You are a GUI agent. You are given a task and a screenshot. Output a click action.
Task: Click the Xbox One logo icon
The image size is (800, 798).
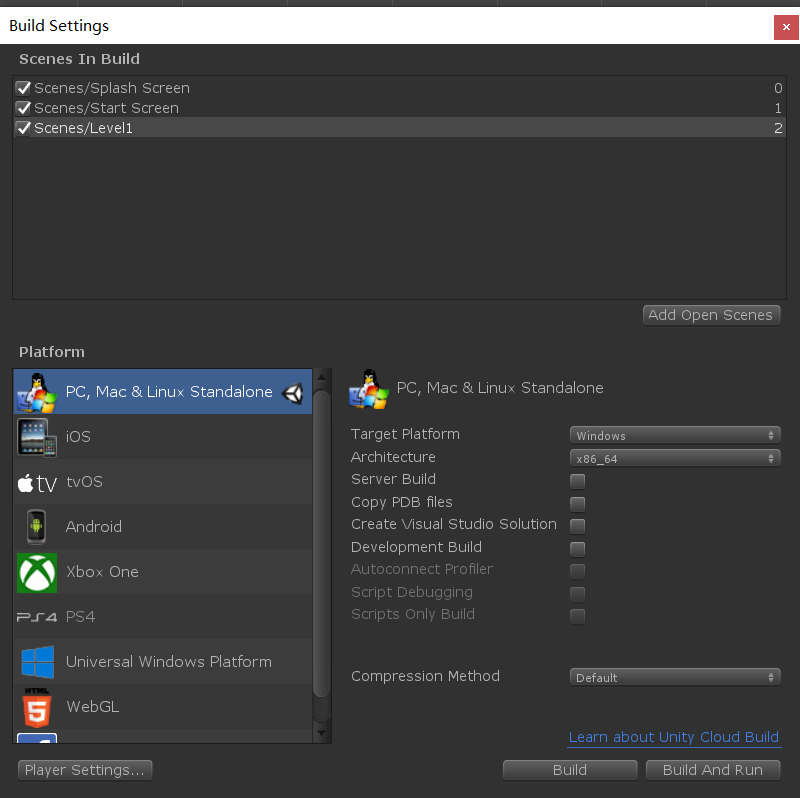(37, 572)
